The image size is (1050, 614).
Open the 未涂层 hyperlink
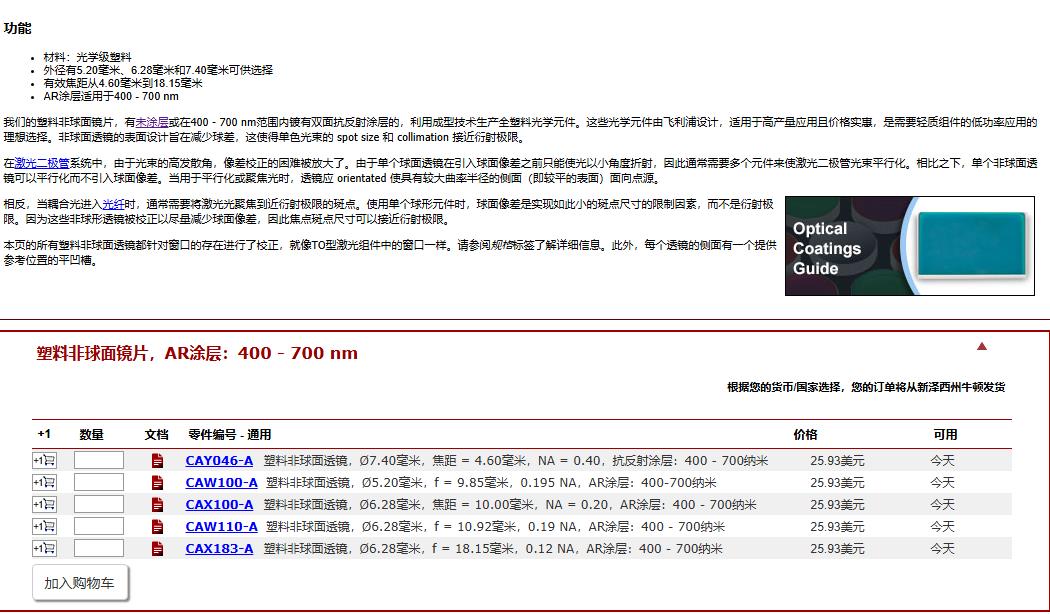pyautogui.click(x=152, y=123)
